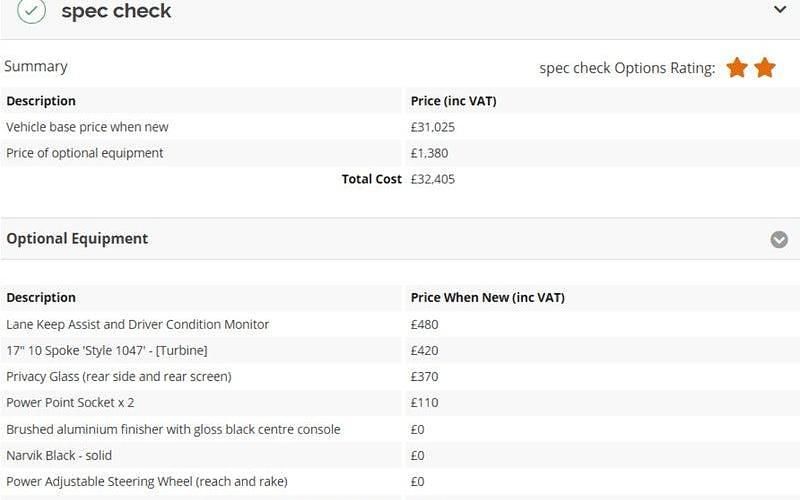Select the Privacy Glass option row
This screenshot has width=800, height=500.
(x=119, y=376)
